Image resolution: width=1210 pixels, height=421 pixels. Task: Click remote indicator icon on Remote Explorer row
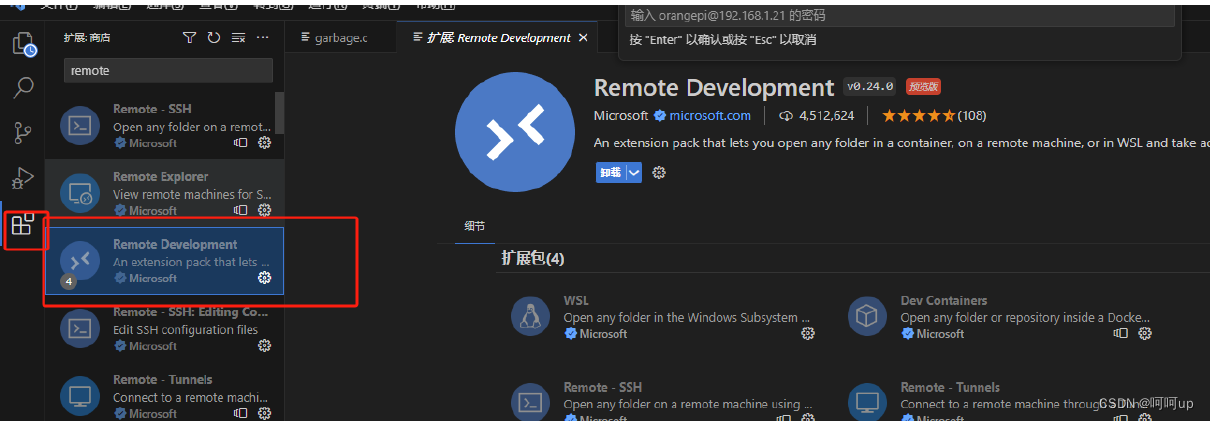[241, 210]
